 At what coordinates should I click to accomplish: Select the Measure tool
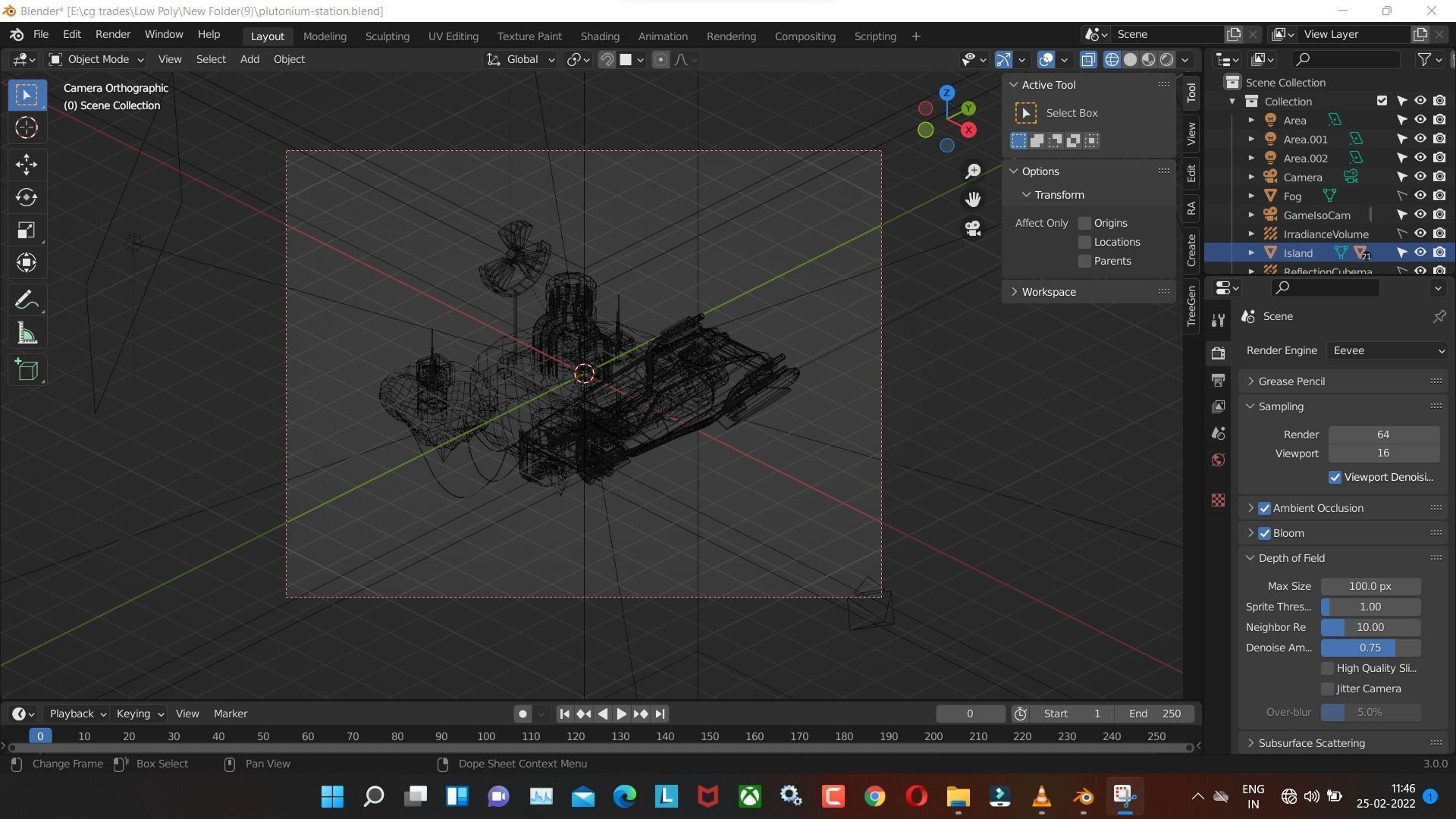27,334
